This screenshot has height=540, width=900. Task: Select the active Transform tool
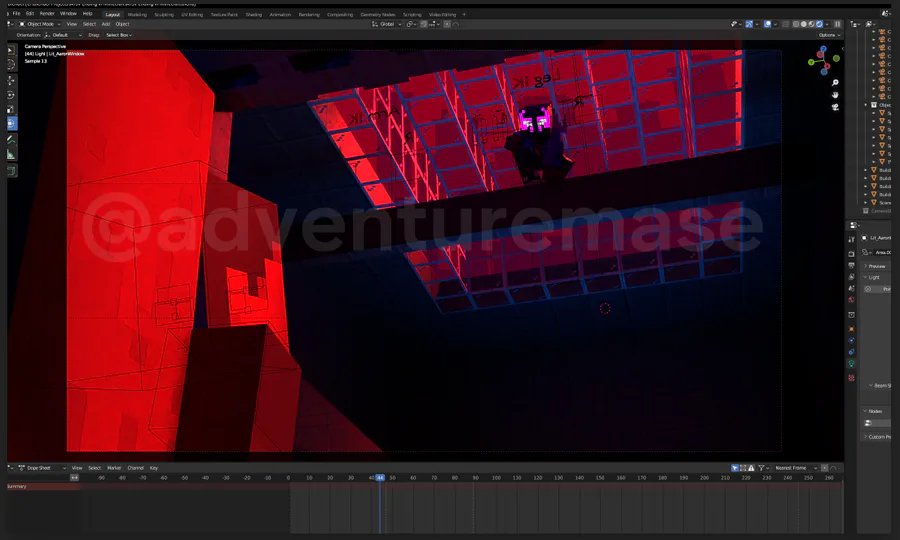pos(11,123)
